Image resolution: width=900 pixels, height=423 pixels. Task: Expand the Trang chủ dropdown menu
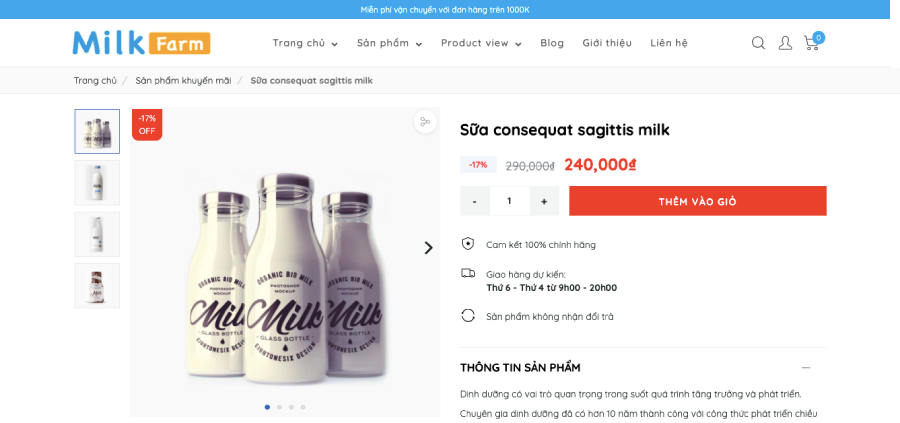click(305, 43)
